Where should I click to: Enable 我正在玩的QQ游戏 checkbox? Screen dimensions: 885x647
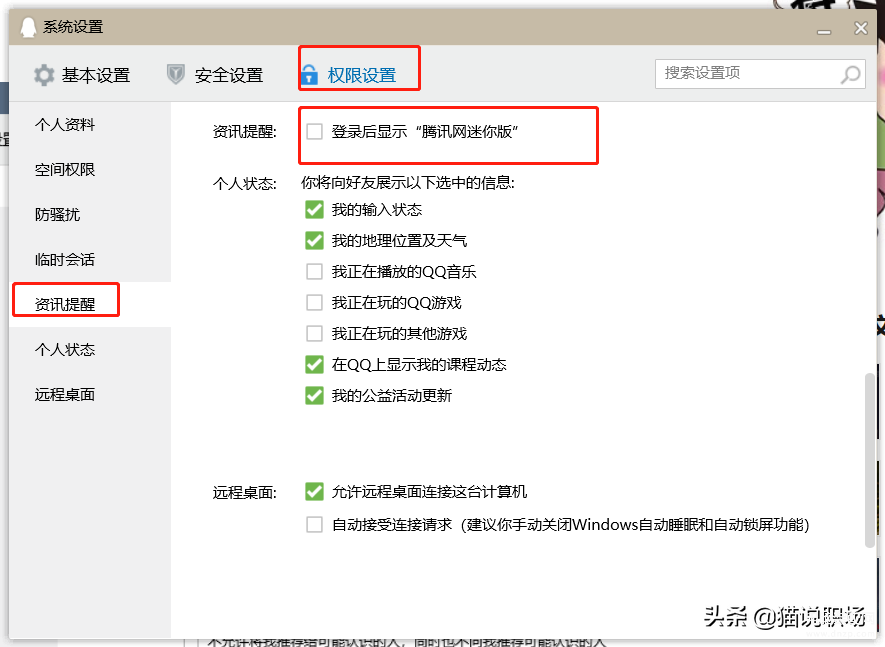click(x=315, y=303)
